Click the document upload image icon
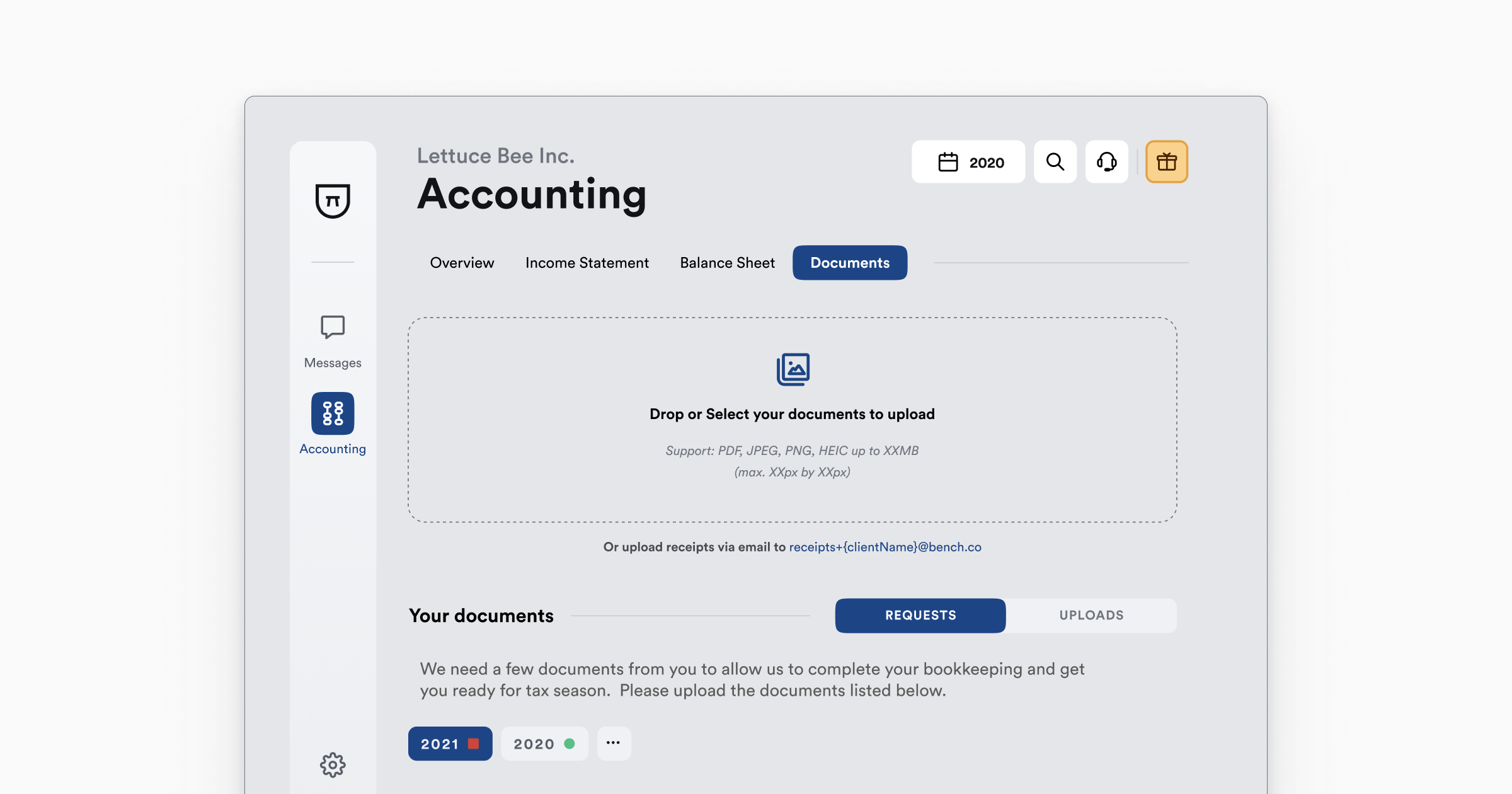 [793, 369]
